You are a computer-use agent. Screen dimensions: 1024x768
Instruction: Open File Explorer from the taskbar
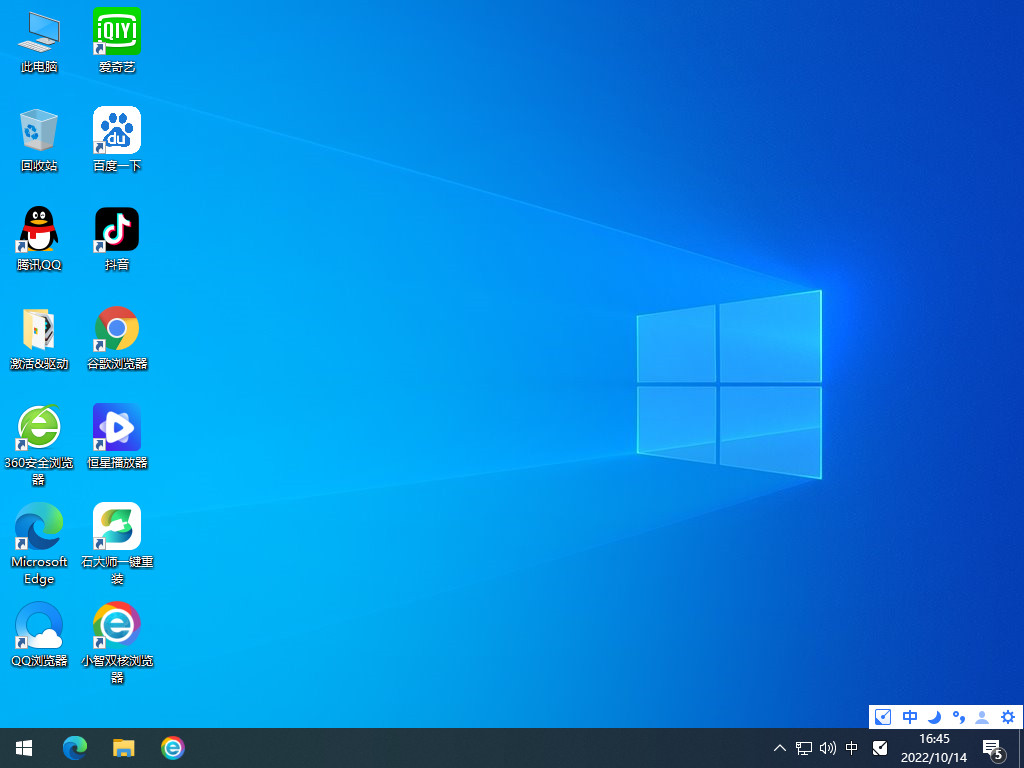tap(124, 748)
